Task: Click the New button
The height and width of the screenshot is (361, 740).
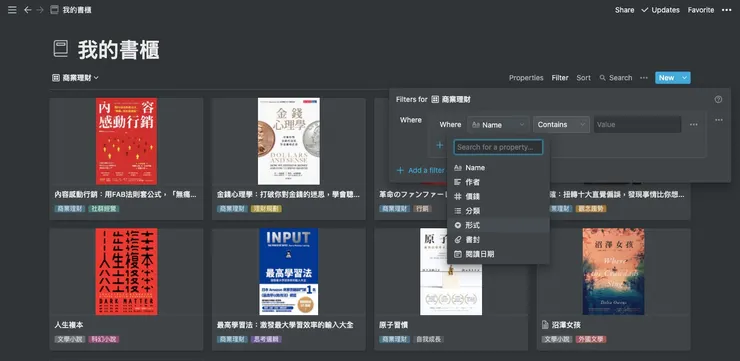Action: coord(666,78)
